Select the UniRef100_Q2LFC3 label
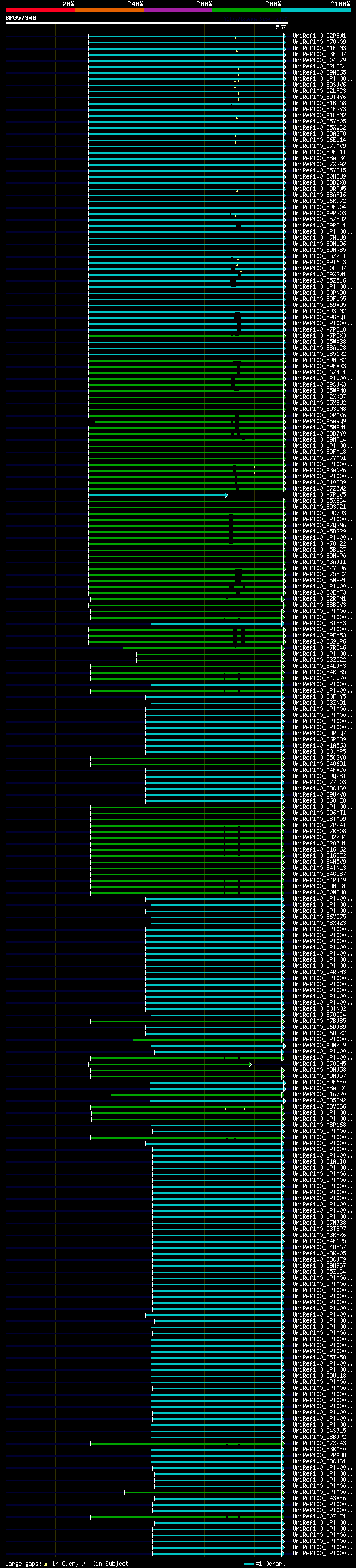 coord(319,91)
